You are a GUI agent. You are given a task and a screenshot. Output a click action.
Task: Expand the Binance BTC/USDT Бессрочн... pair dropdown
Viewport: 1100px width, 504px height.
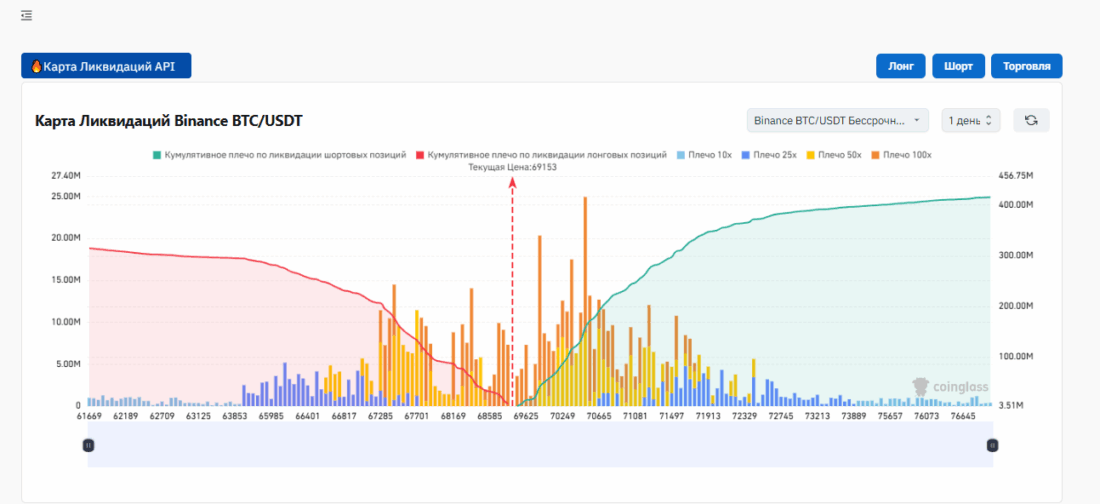[838, 120]
